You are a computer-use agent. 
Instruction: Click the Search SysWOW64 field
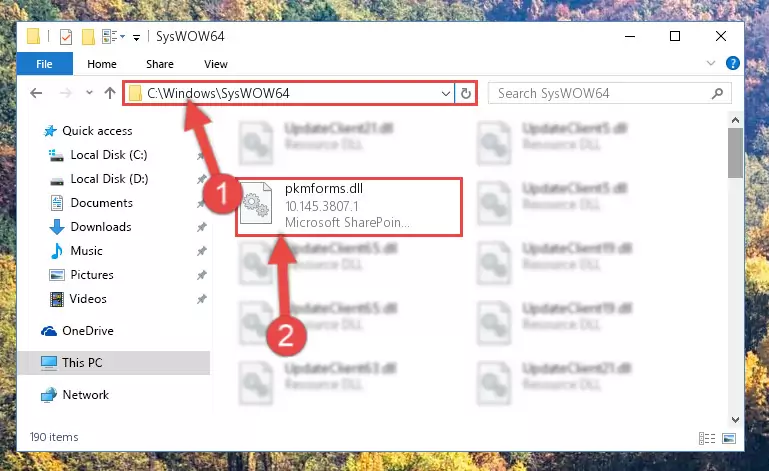610,93
